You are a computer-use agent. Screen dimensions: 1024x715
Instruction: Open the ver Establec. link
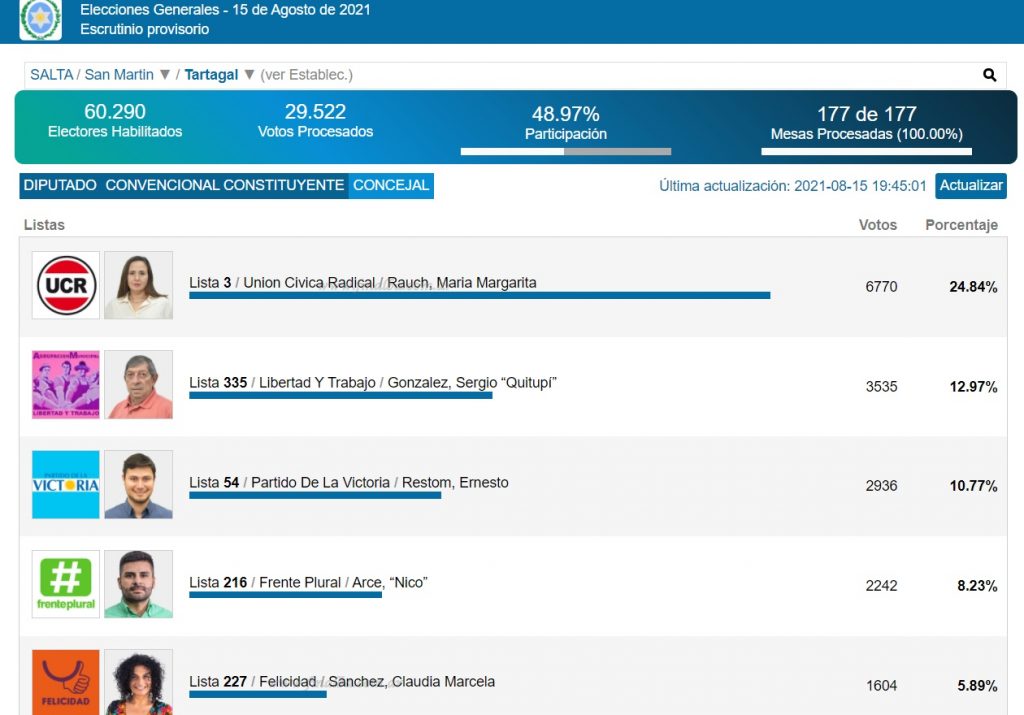[306, 75]
